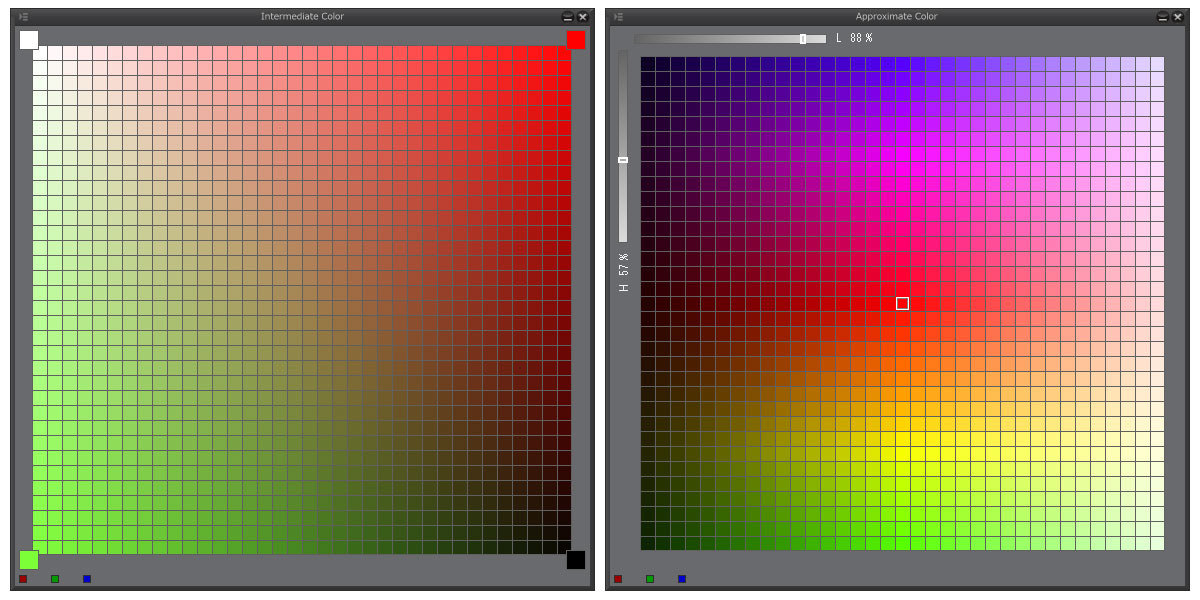
Task: Click the red indicator in Approximate Color
Action: 618,579
